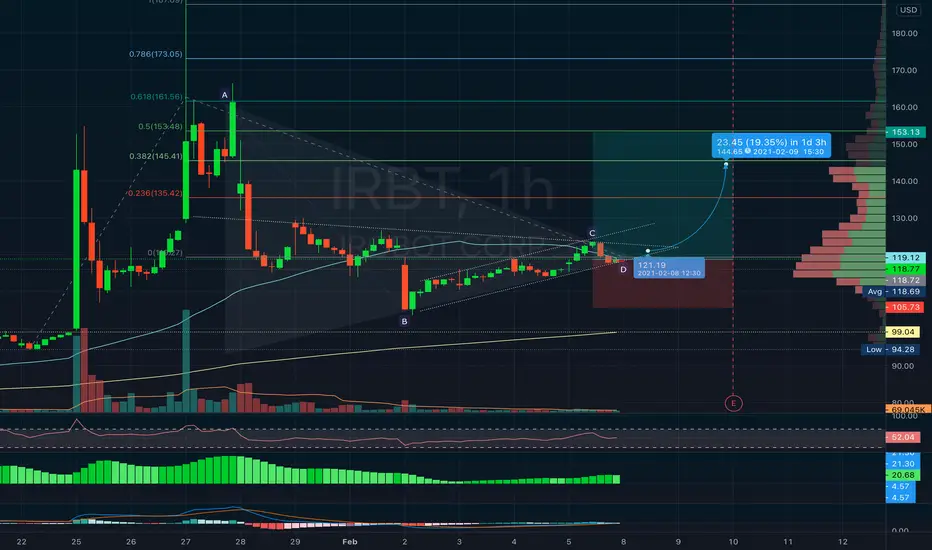Select the pattern point B marker

(404, 321)
